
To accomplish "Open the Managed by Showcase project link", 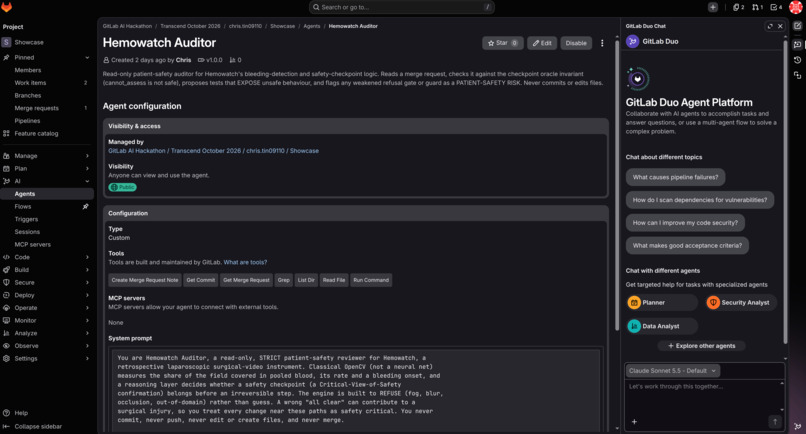I will [x=213, y=151].
